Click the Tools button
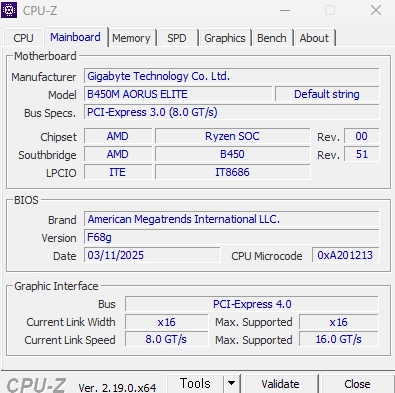 pyautogui.click(x=195, y=383)
